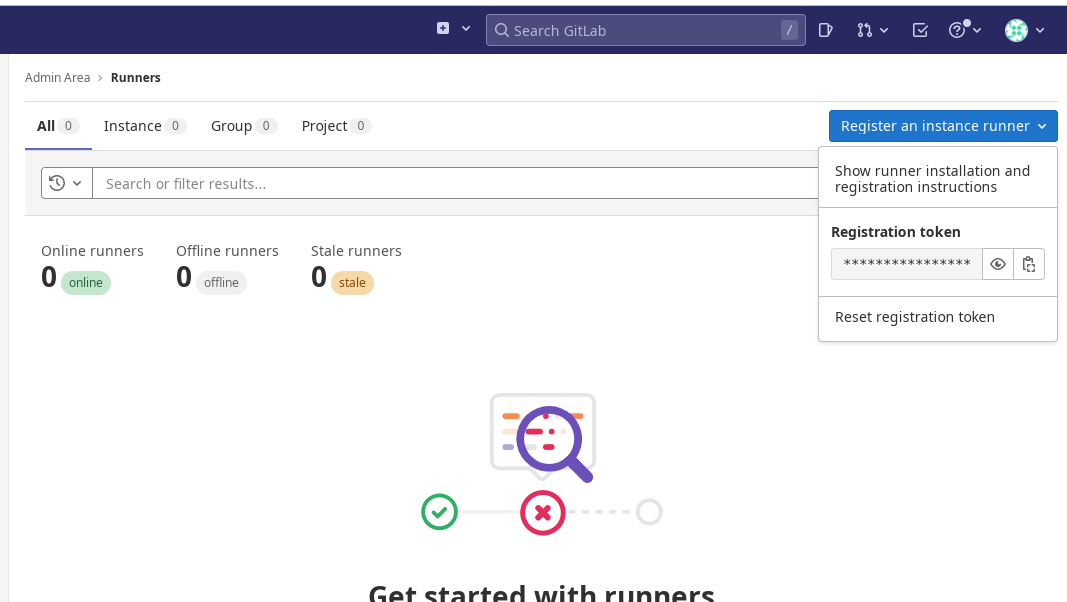1067x602 pixels.
Task: Choose Reset registration token
Action: [915, 317]
